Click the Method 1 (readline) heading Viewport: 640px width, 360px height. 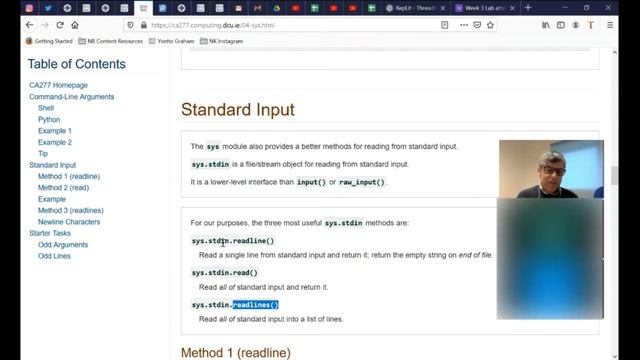pos(236,352)
